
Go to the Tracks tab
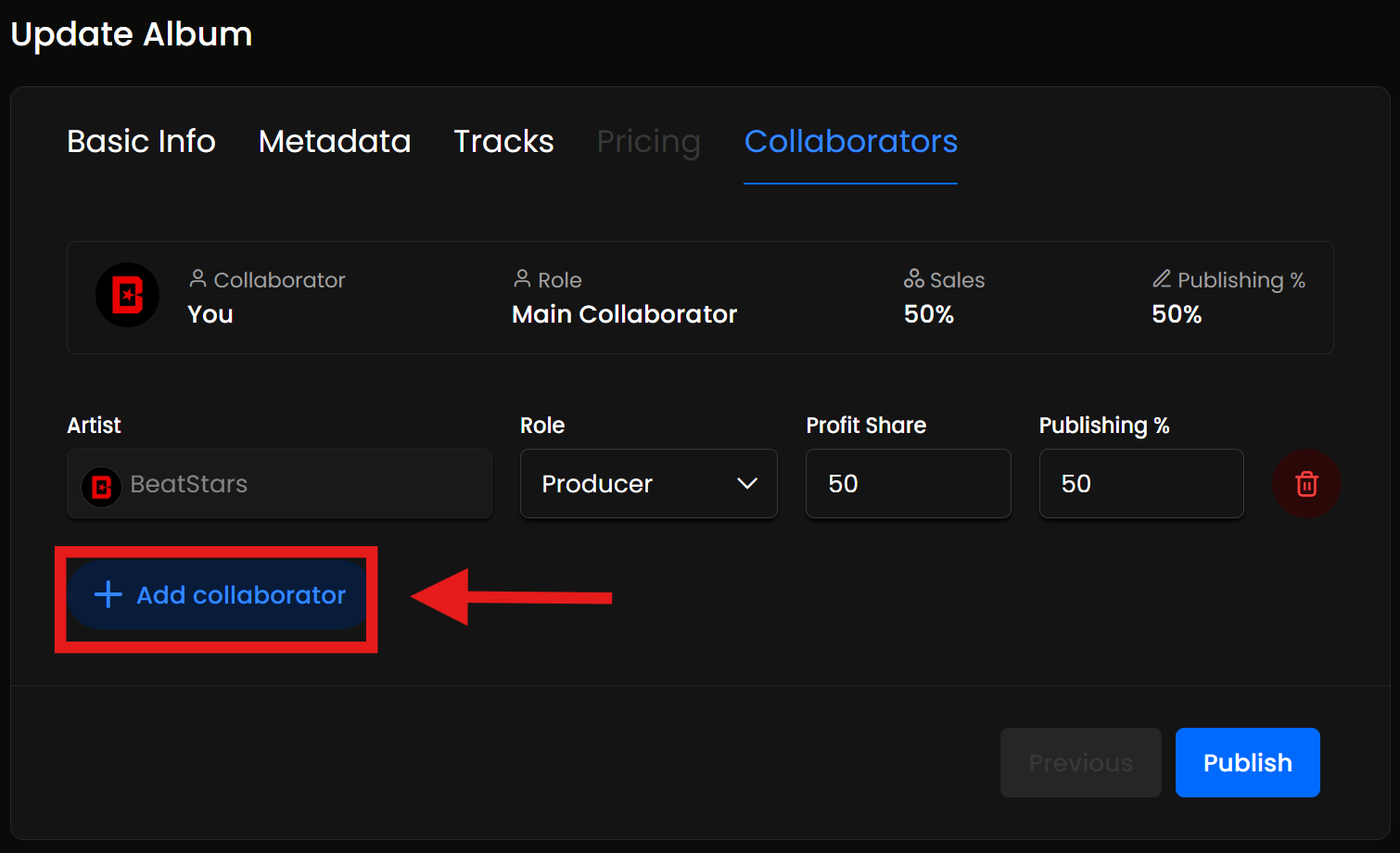coord(503,141)
